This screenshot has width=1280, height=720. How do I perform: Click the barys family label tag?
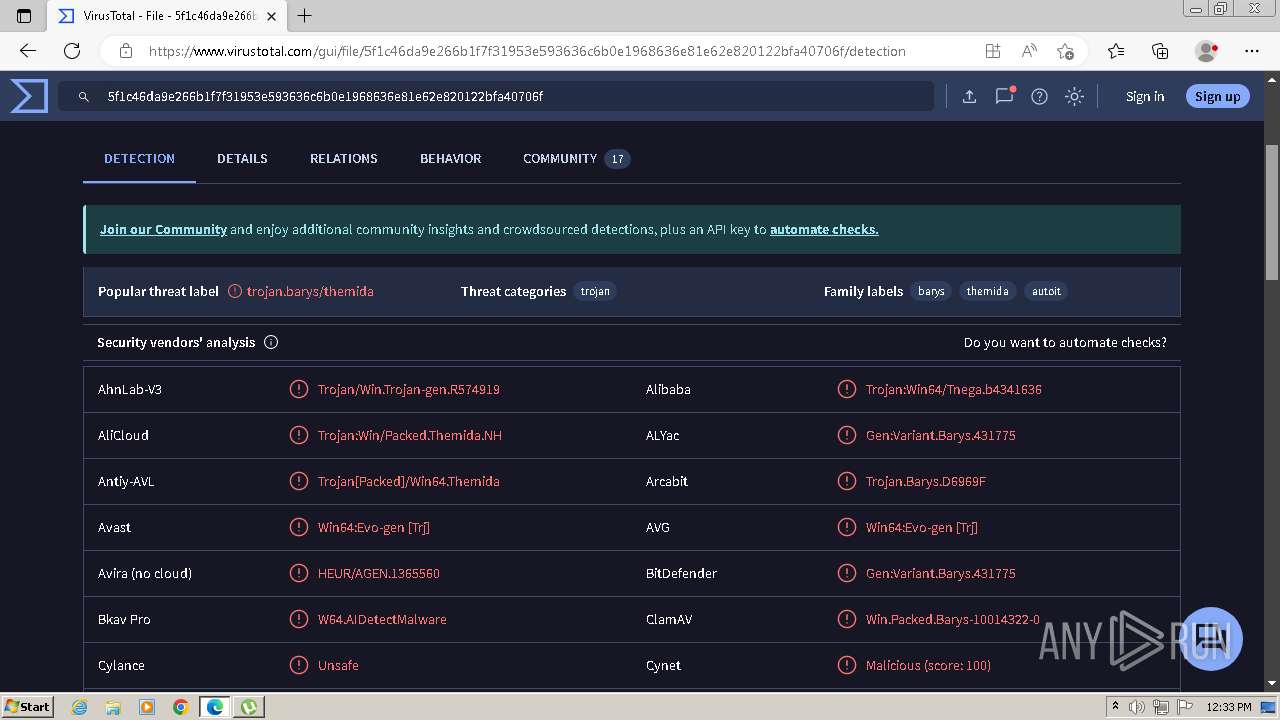(x=931, y=291)
